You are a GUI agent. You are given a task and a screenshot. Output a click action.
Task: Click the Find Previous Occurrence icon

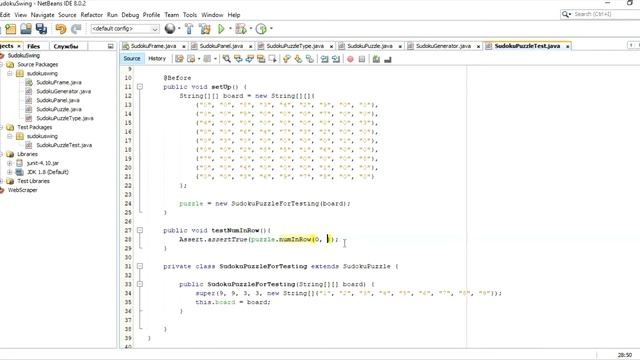click(x=238, y=59)
